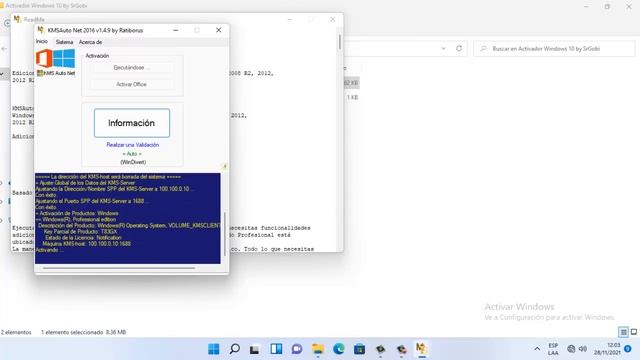Open Task View from the taskbar
This screenshot has height=360, width=640.
(255, 349)
